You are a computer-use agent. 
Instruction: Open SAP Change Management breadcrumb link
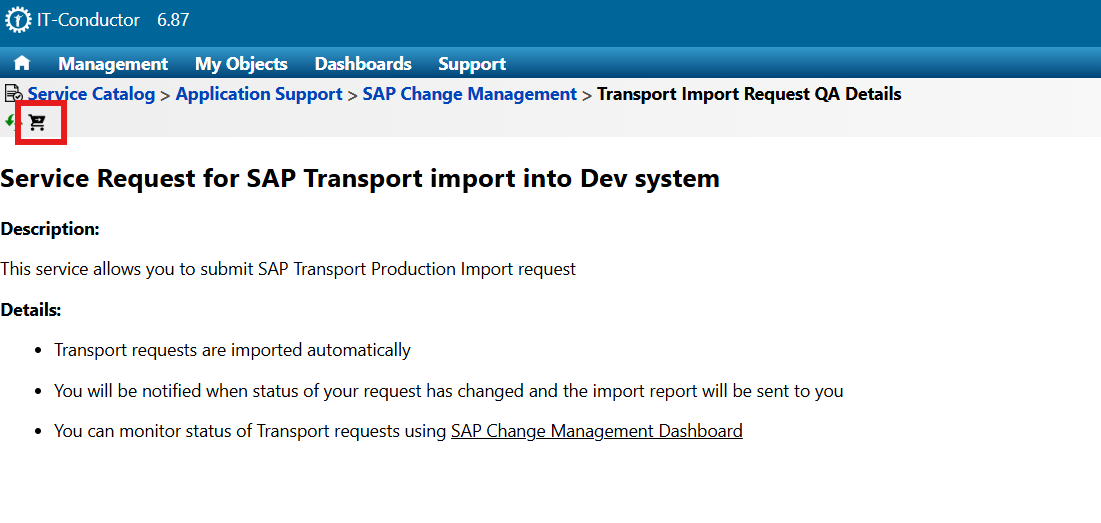pos(469,94)
